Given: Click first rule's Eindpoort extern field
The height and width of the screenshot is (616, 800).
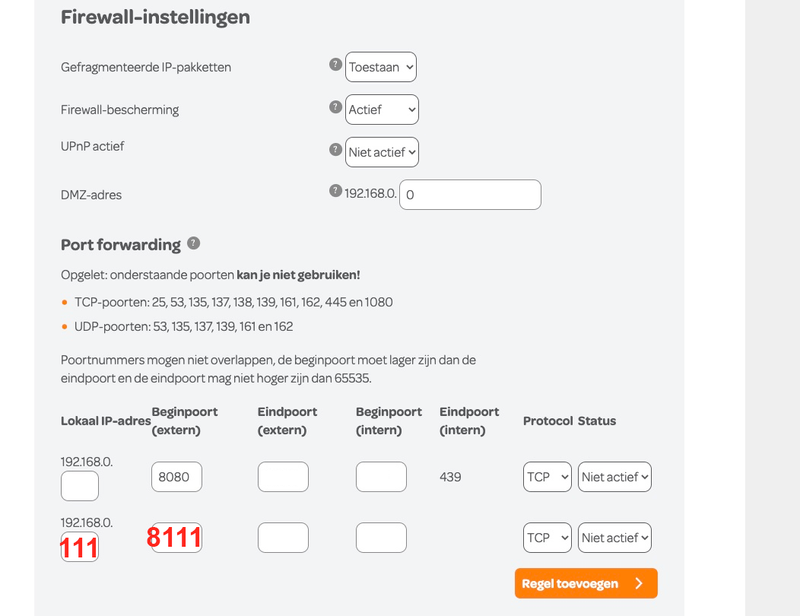Looking at the screenshot, I should (x=283, y=477).
